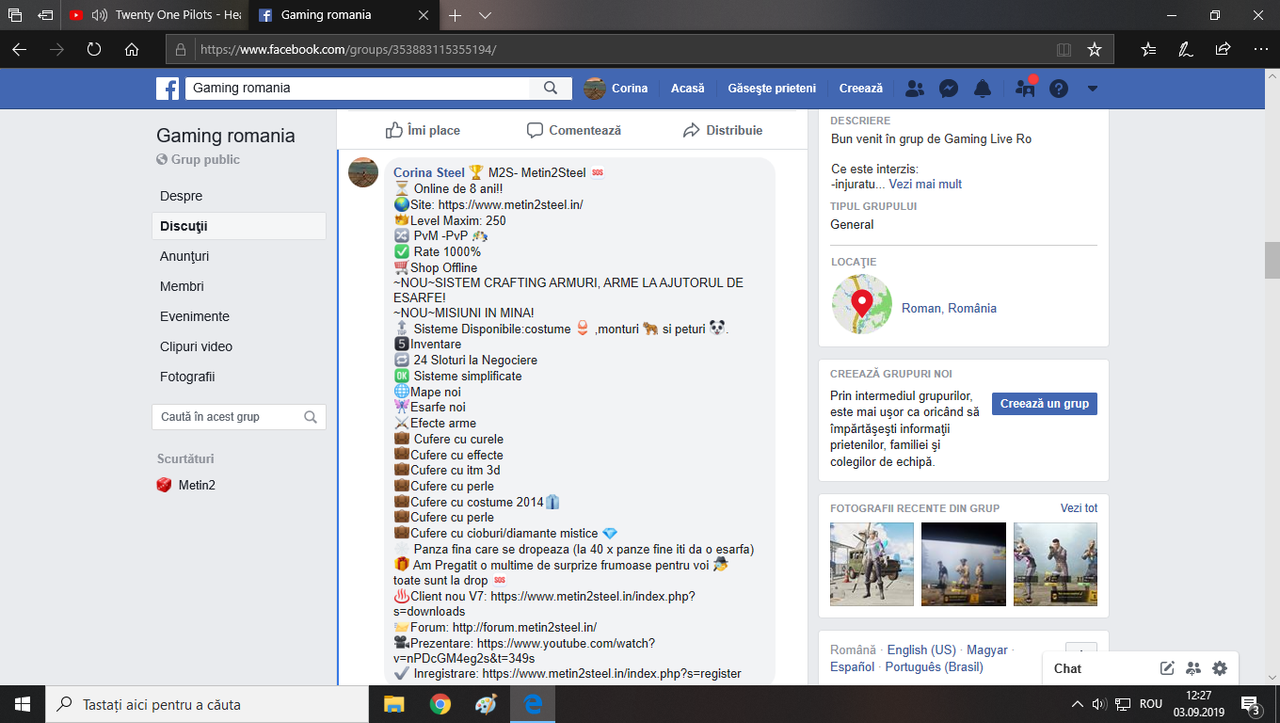Click the page vertical scrollbar thumb

1272,260
